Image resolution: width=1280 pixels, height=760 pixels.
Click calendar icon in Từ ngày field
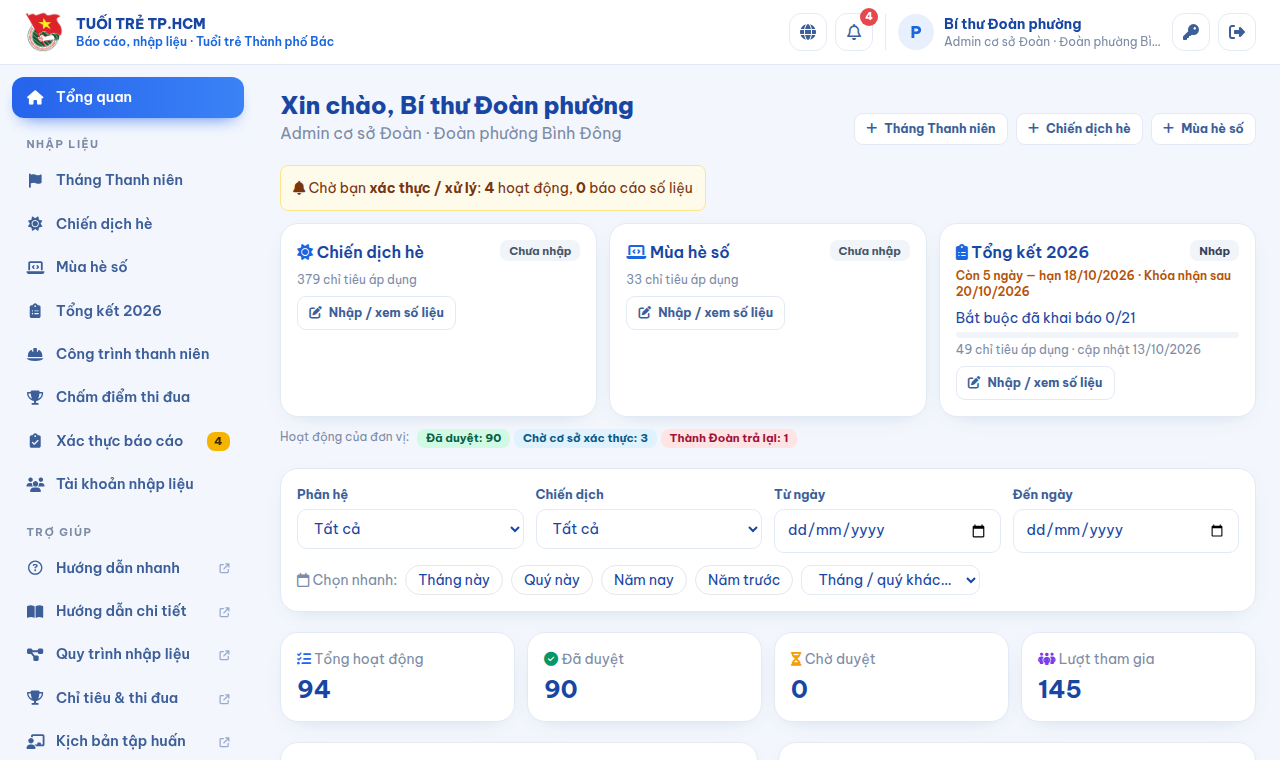point(979,531)
